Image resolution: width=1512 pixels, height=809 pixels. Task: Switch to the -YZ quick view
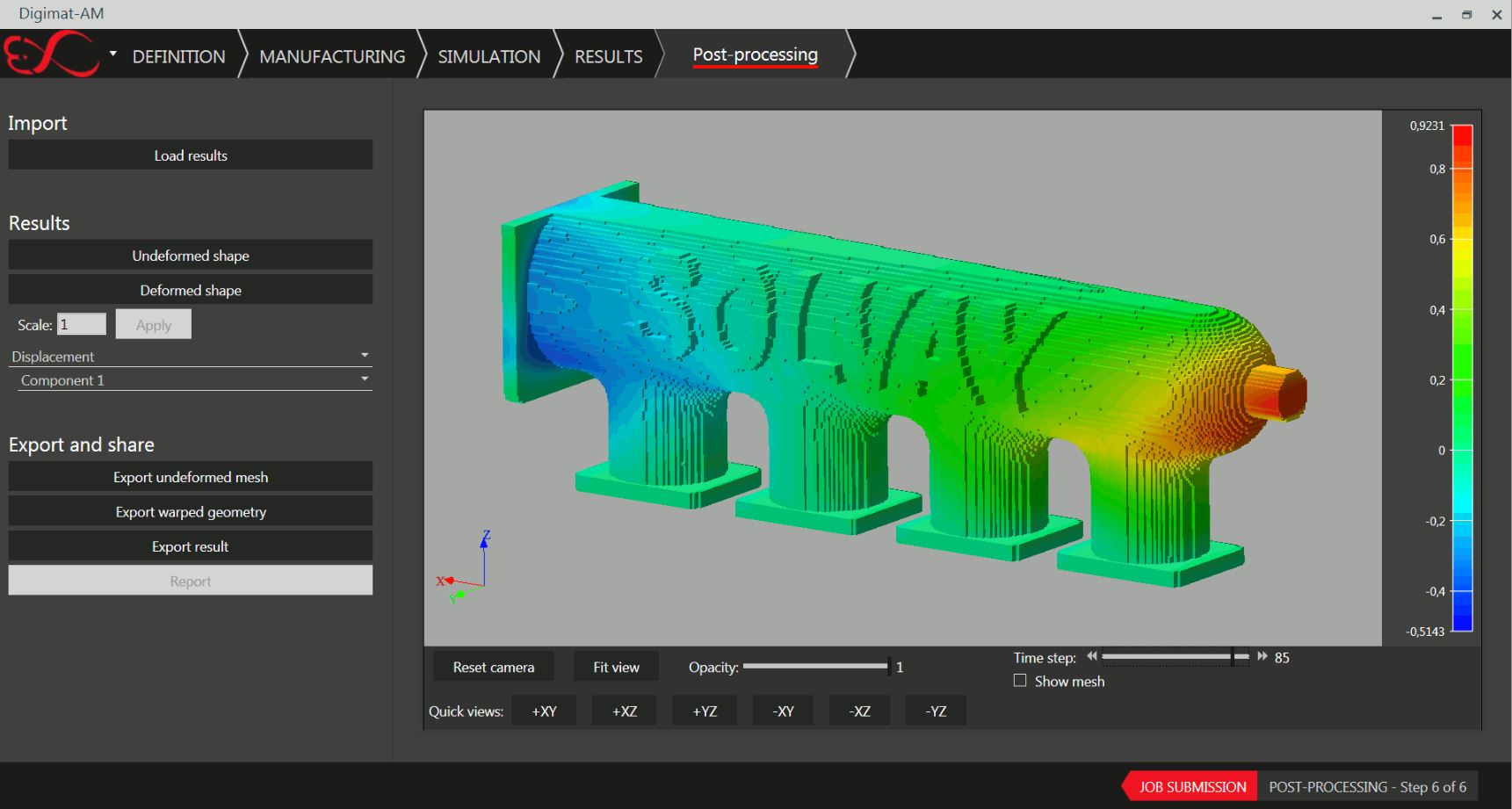tap(936, 711)
